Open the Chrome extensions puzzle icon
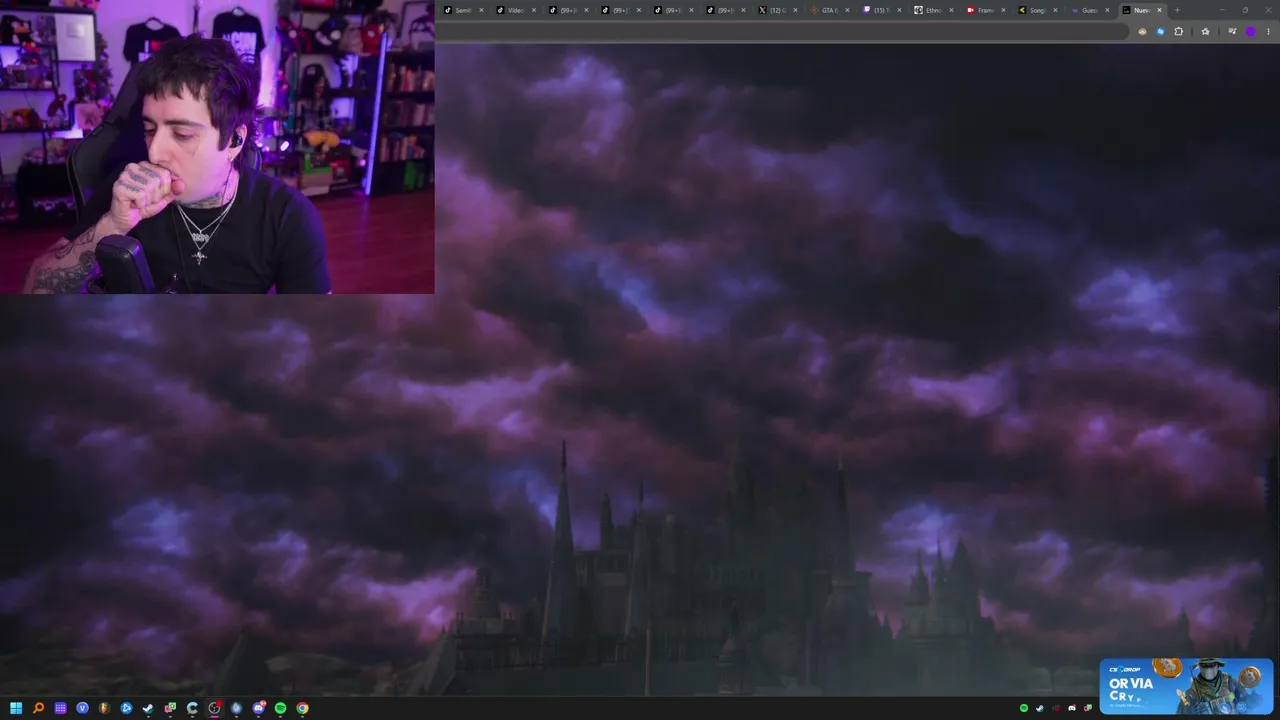 click(x=1178, y=31)
